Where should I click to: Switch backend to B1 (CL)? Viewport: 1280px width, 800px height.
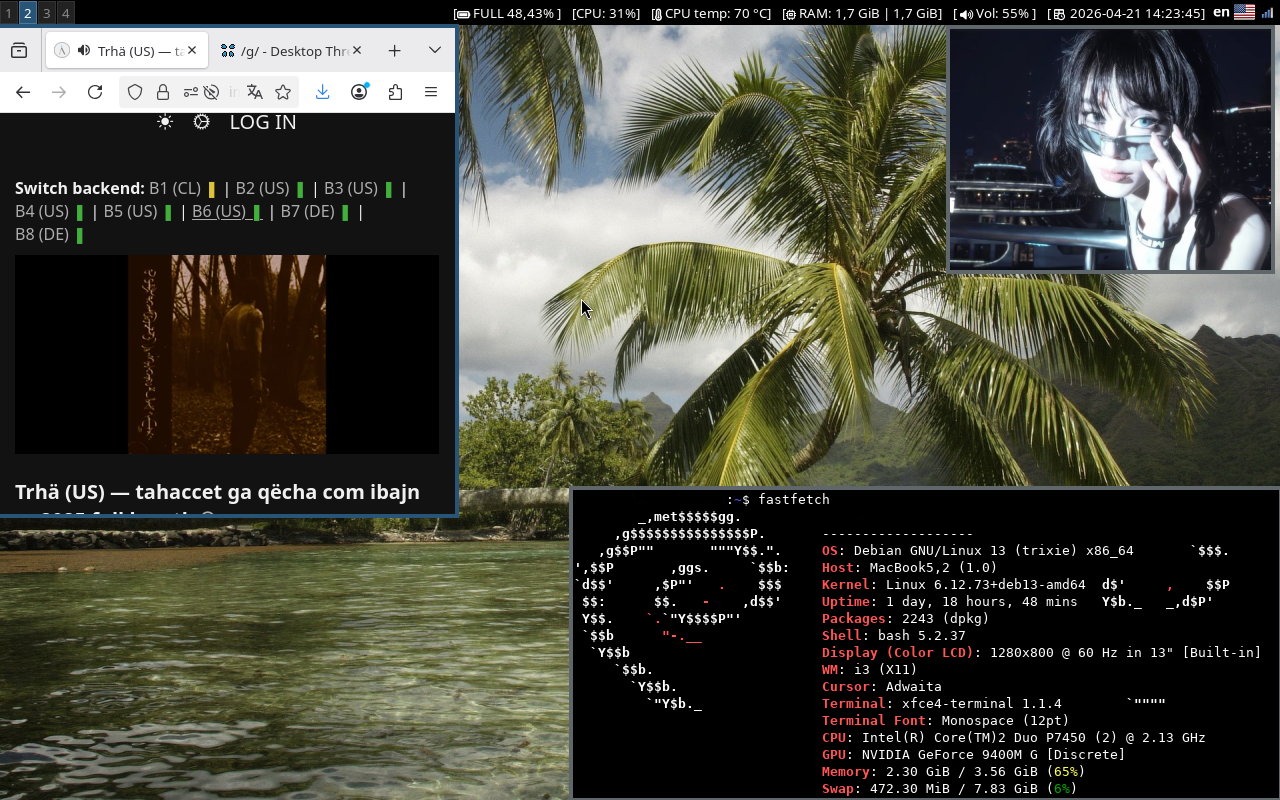coord(182,188)
